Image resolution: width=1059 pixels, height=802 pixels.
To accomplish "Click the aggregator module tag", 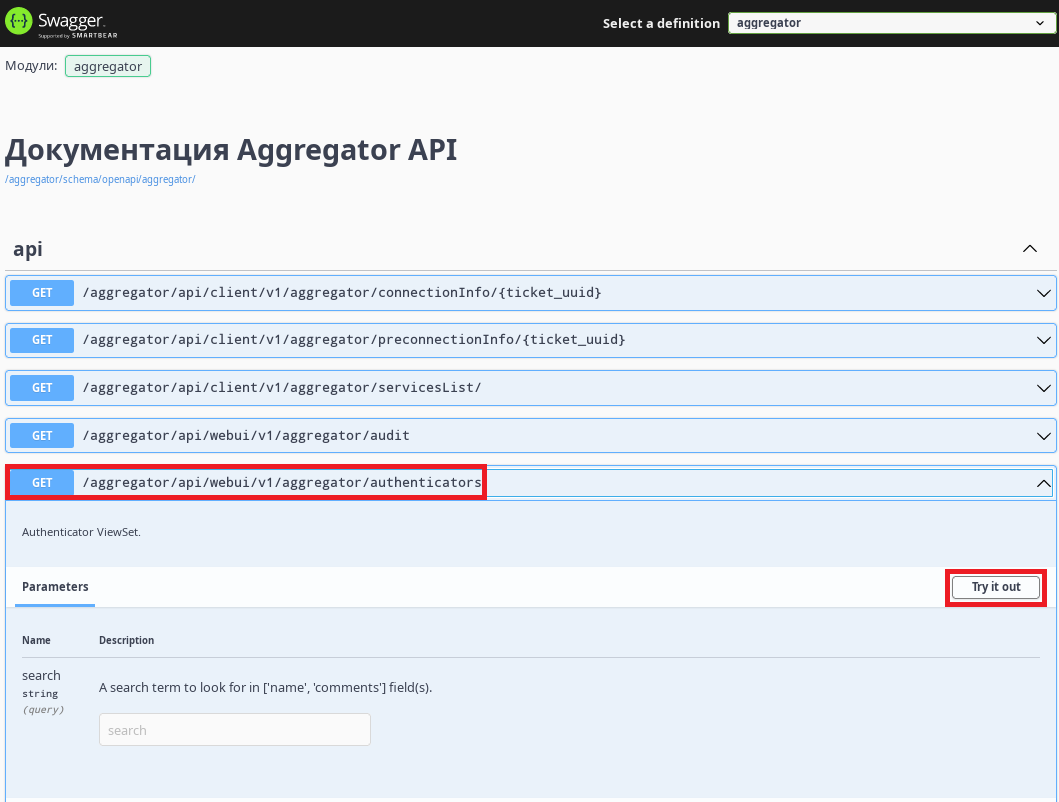I will pyautogui.click(x=108, y=66).
